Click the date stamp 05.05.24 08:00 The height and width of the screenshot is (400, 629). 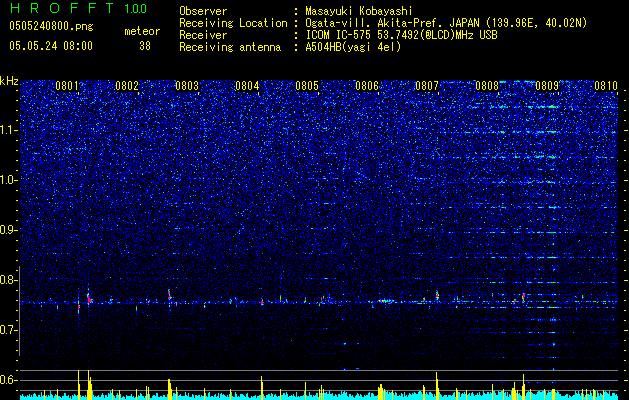(x=51, y=45)
